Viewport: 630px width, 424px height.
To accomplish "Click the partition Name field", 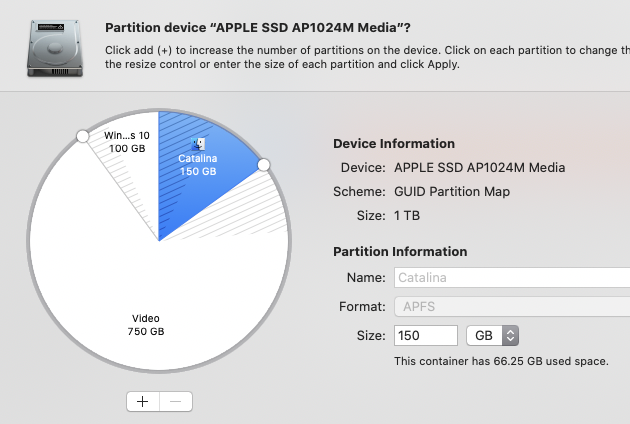I will (510, 278).
